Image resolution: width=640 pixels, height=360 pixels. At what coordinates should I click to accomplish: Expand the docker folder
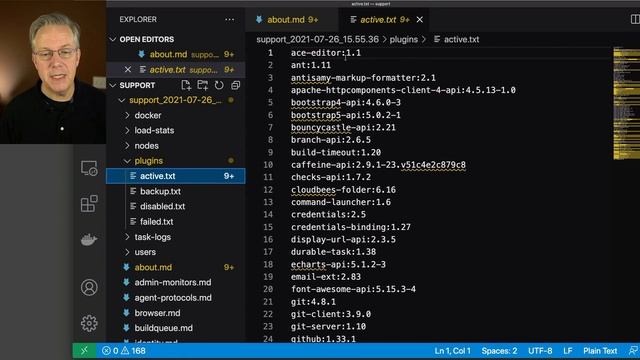pos(127,116)
